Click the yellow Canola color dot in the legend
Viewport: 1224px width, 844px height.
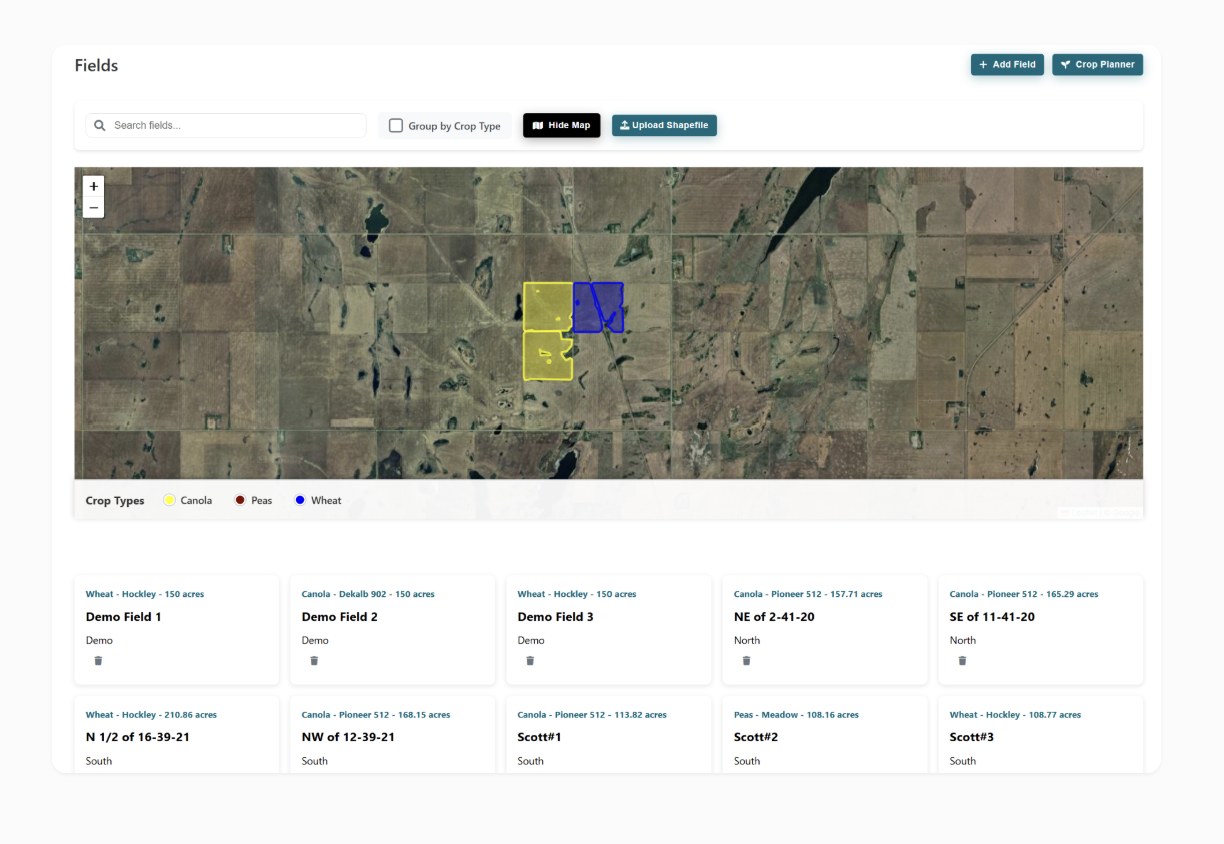(x=169, y=499)
